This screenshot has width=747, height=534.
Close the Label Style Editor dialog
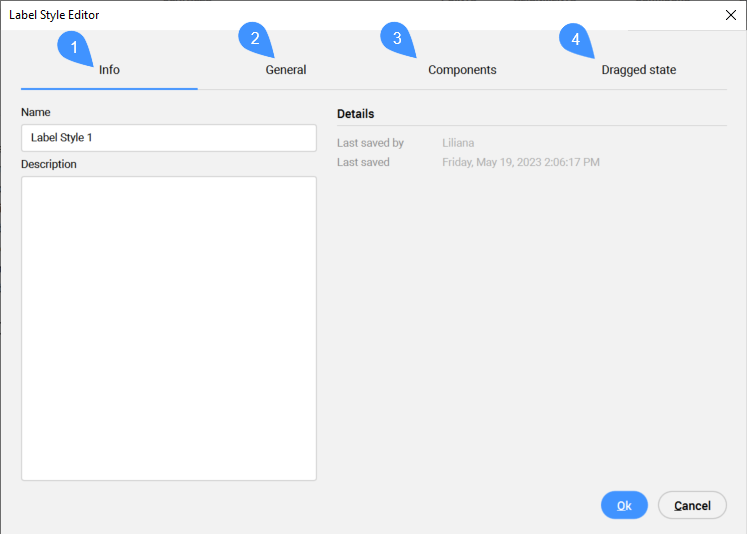click(730, 15)
